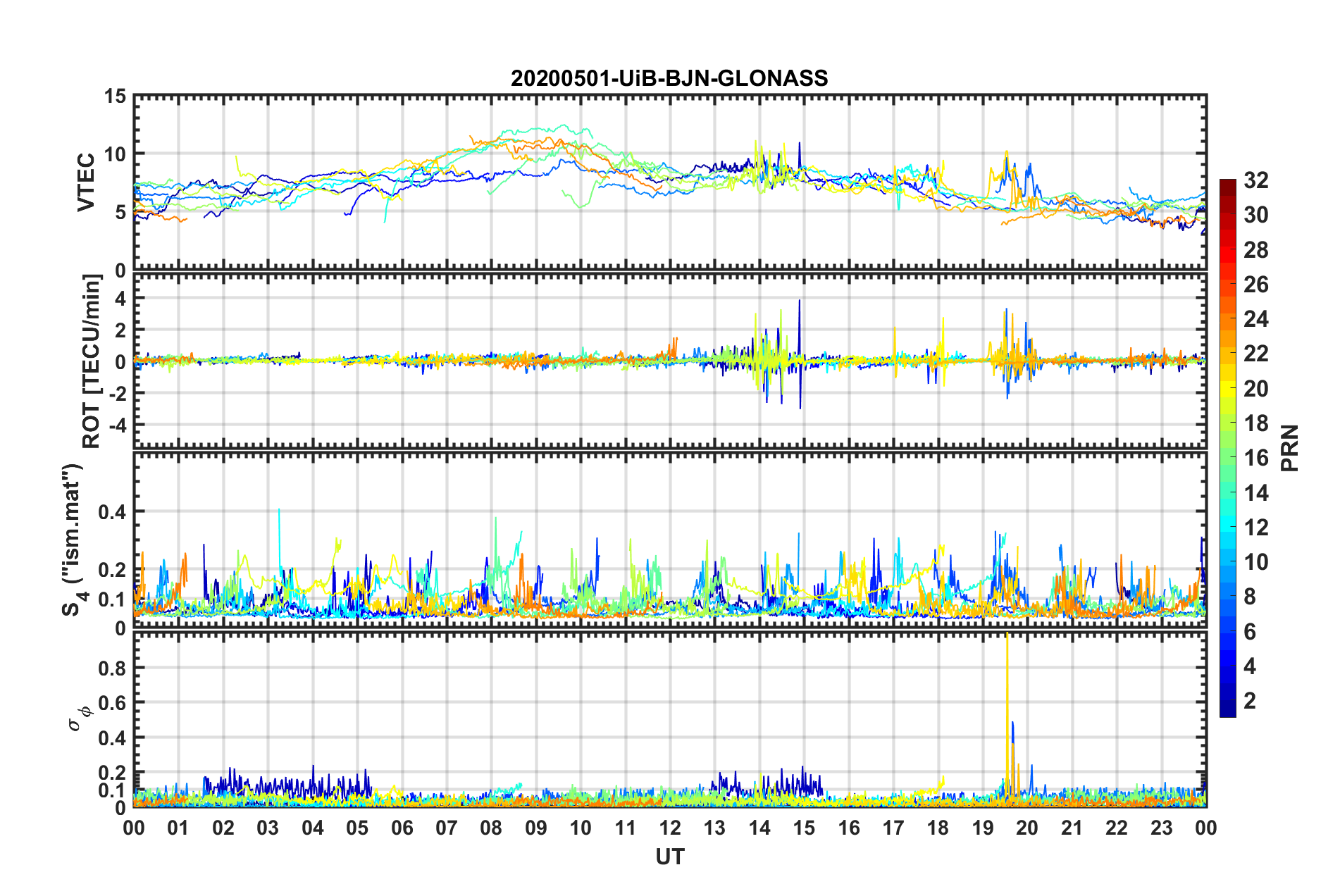Click the sigma phi axis tick 0.6
1340x896 pixels.
coord(112,703)
